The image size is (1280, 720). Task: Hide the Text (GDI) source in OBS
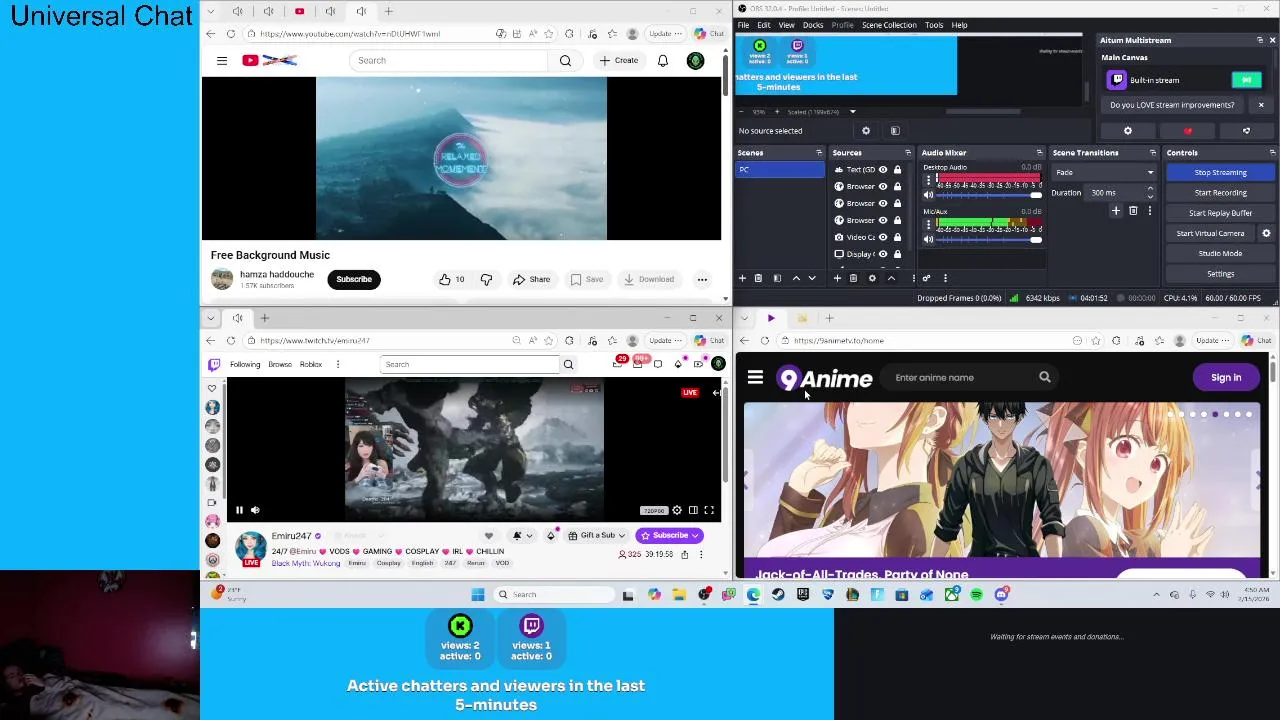[883, 170]
